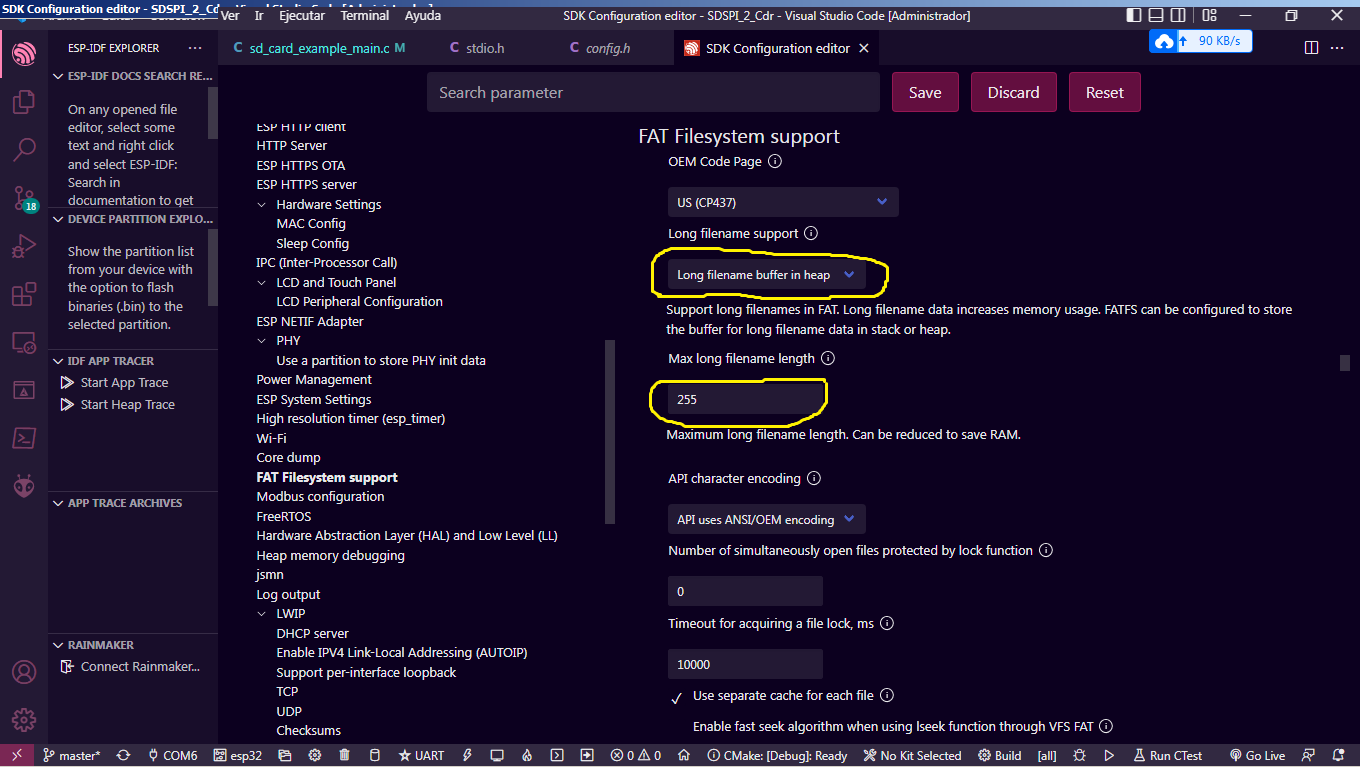Viewport: 1360px width, 768px height.
Task: Launch the CMake target play icon
Action: click(x=1109, y=756)
